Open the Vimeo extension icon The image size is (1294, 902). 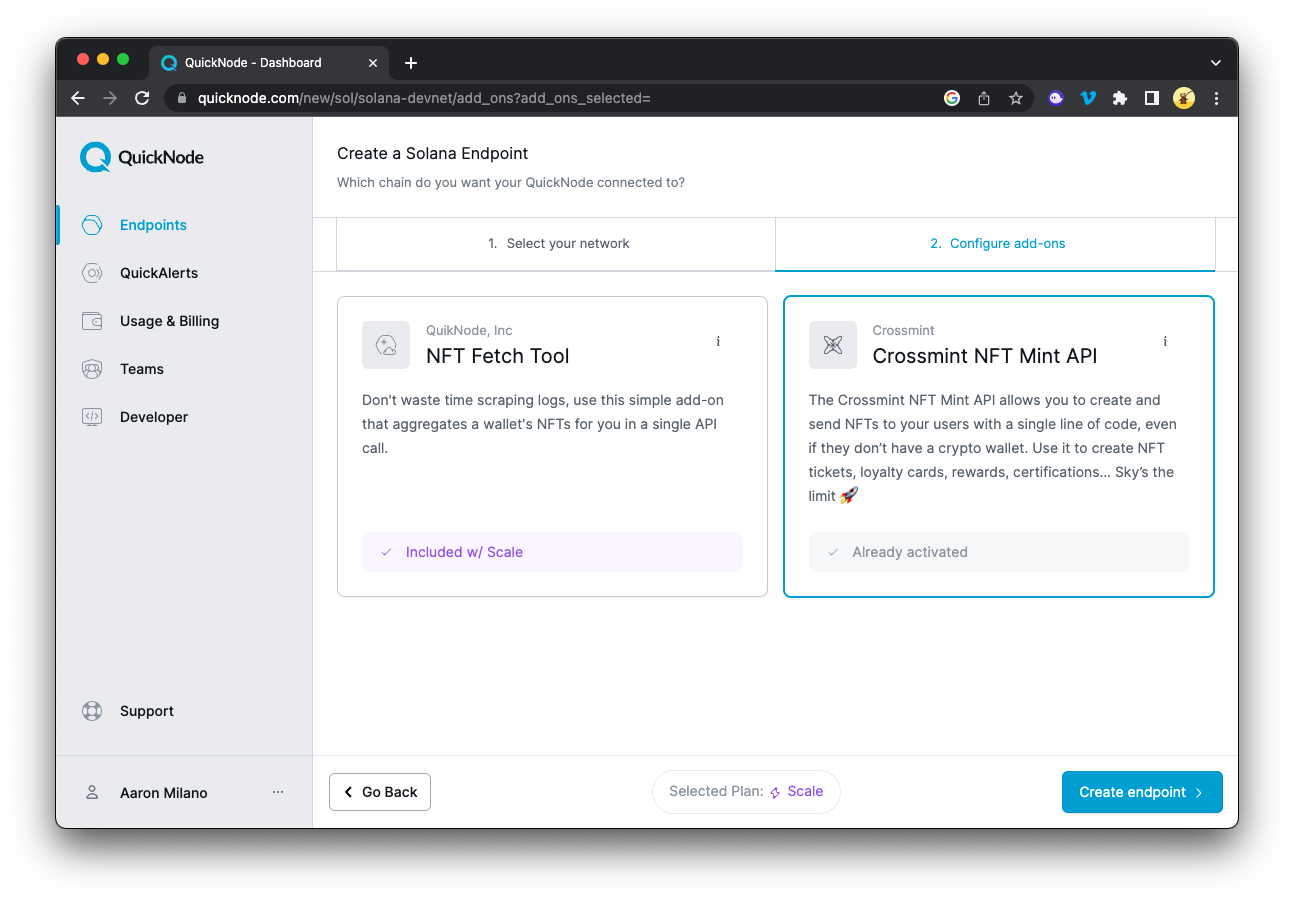pos(1088,98)
